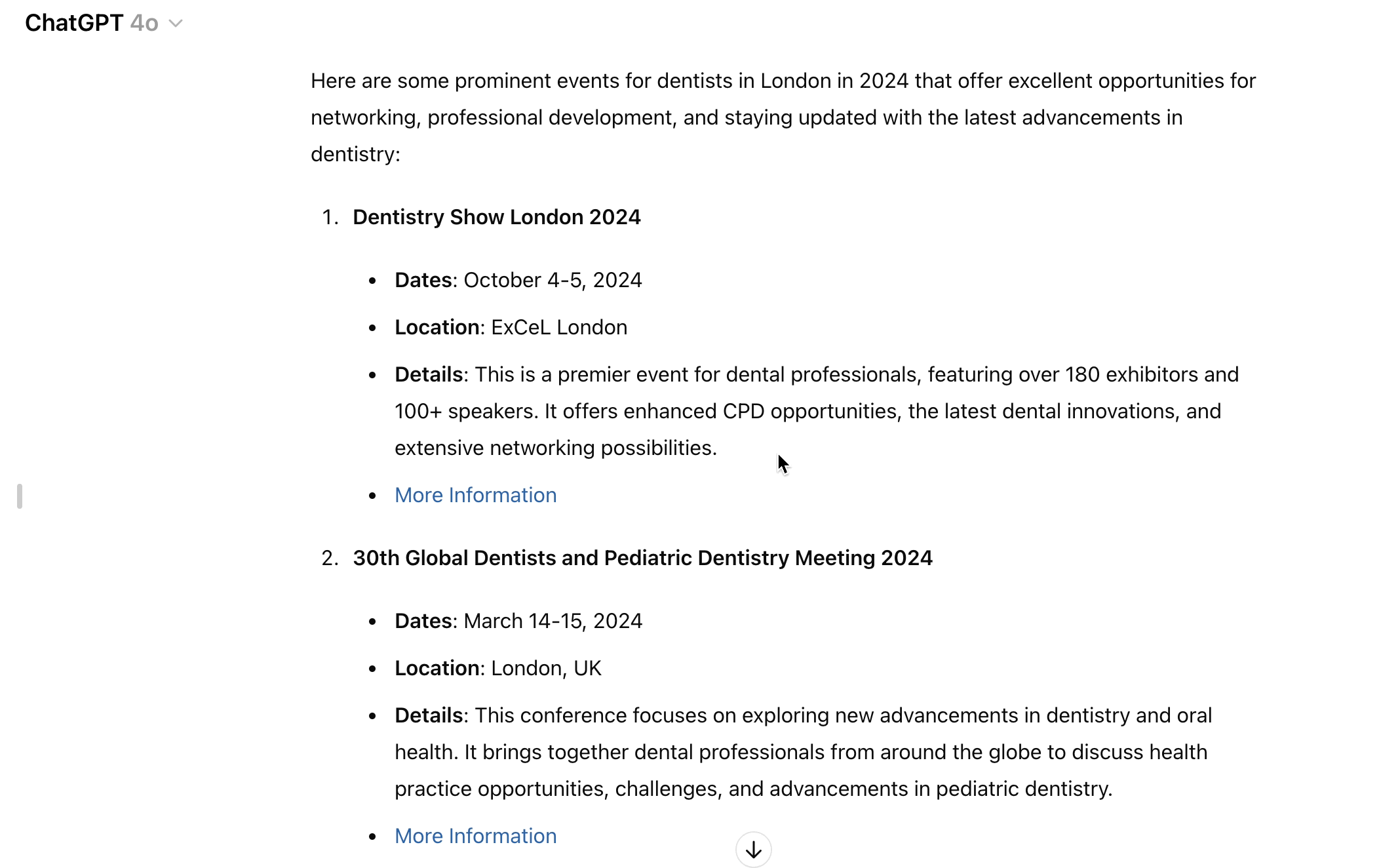The width and height of the screenshot is (1400, 868).
Task: Click the bold Dates label under Dentistry Show
Action: click(x=423, y=280)
